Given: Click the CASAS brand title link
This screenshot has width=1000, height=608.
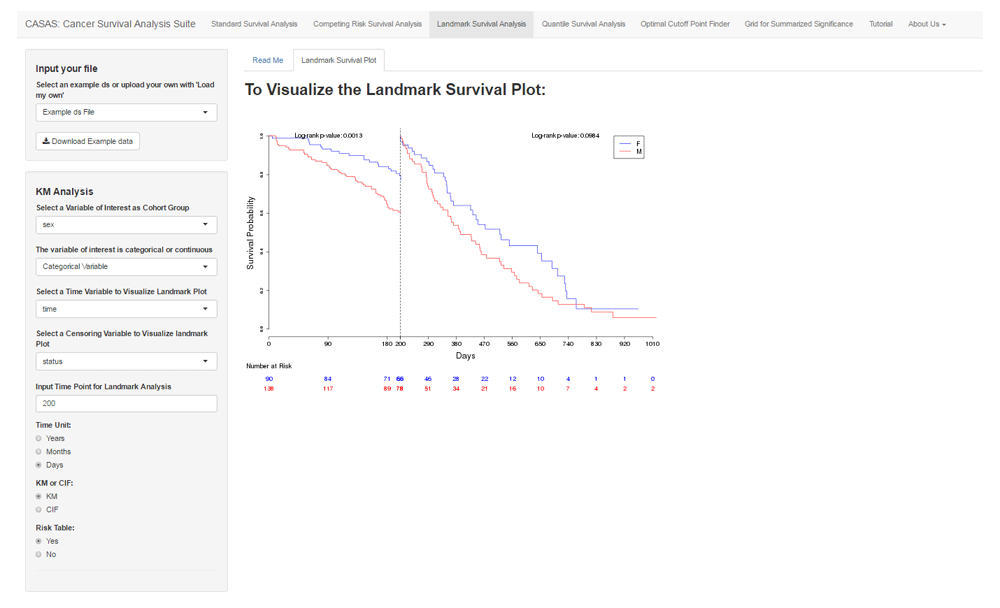Looking at the screenshot, I should point(110,24).
